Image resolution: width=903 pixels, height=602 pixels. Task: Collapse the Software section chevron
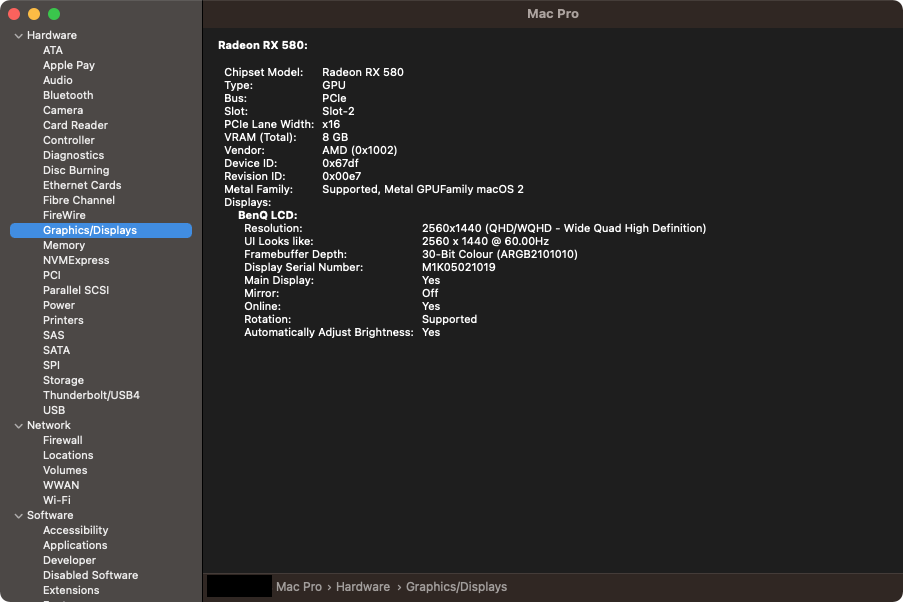(x=18, y=516)
